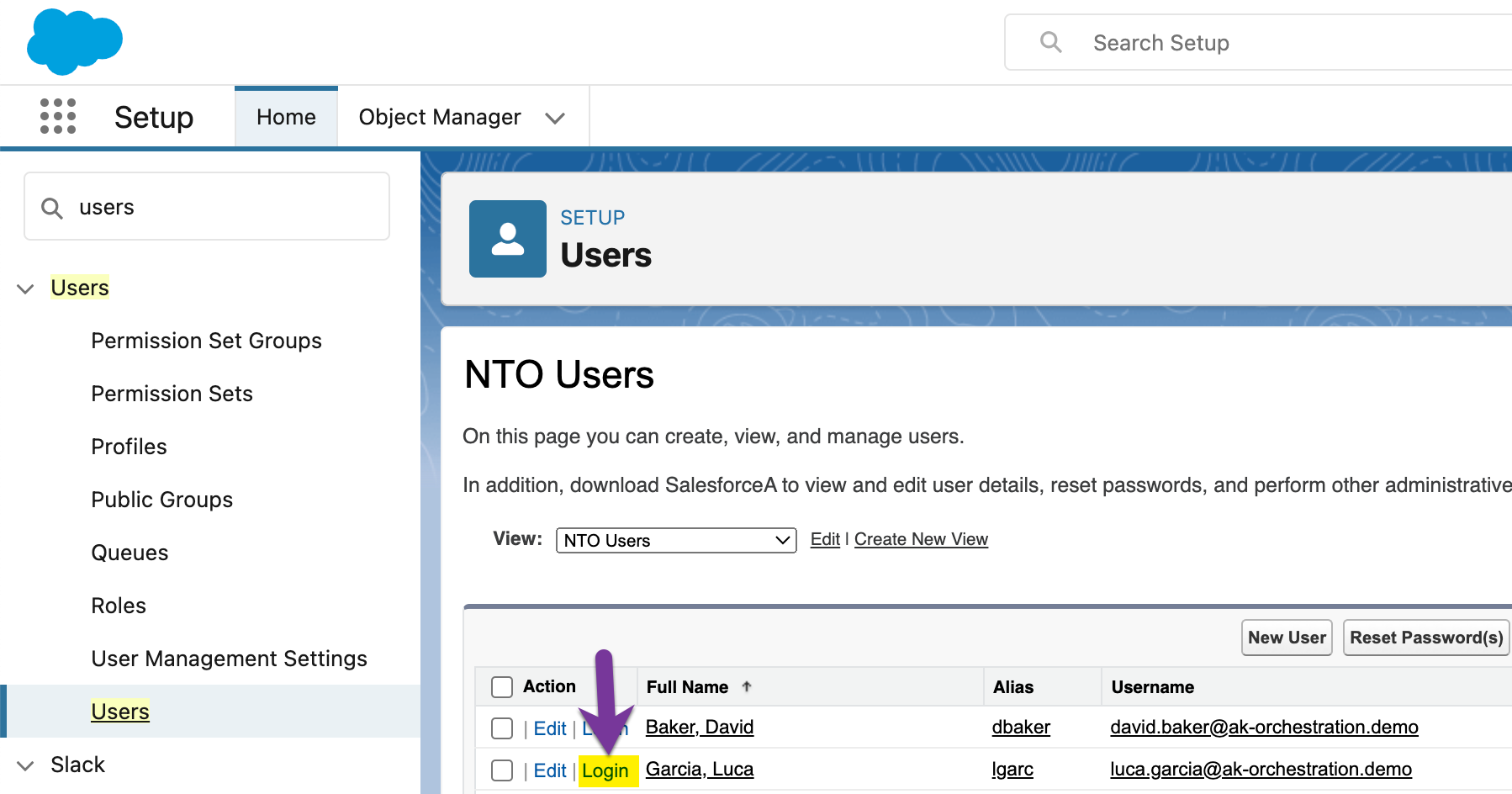Click the Salesforce cloud logo

[x=75, y=41]
